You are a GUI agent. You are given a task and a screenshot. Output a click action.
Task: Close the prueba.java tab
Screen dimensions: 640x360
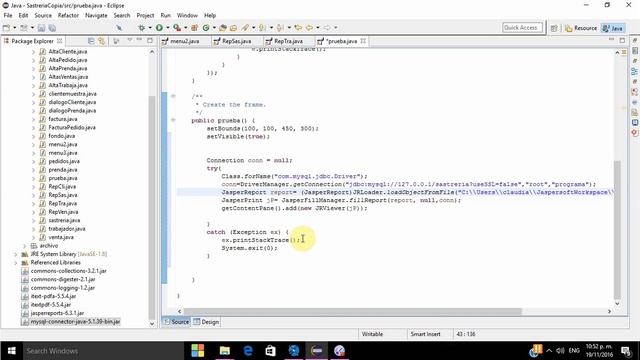click(x=363, y=41)
